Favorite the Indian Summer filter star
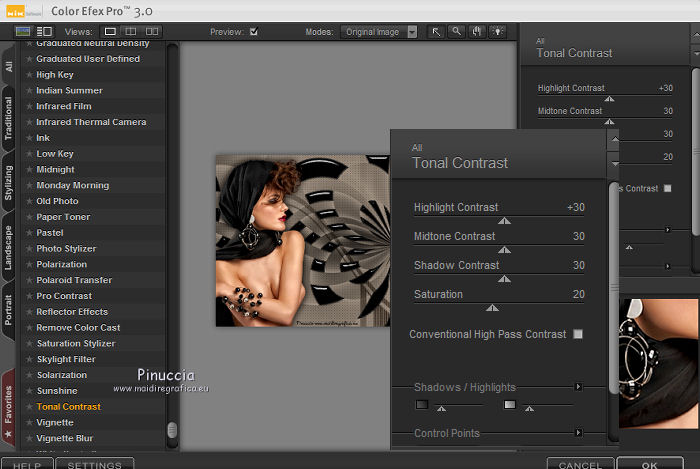The width and height of the screenshot is (700, 469). click(29, 91)
